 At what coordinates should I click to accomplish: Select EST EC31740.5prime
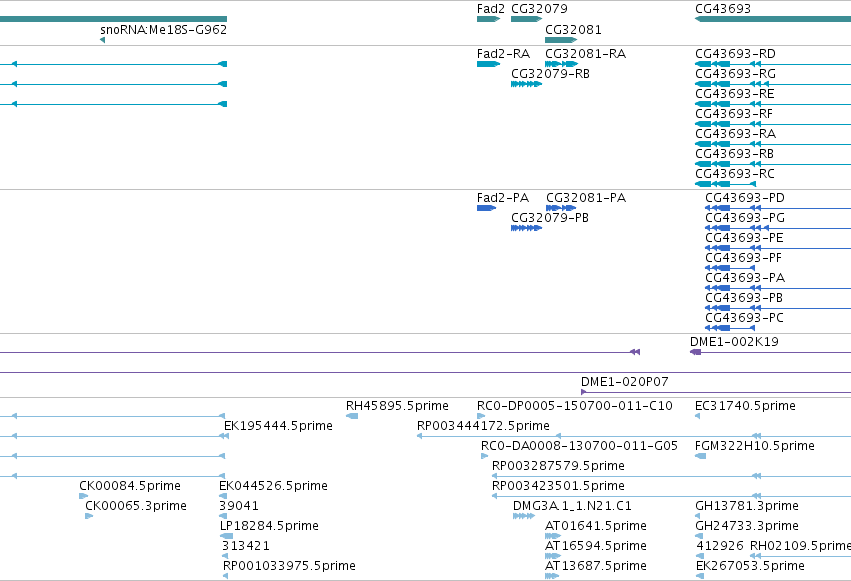[x=697, y=416]
